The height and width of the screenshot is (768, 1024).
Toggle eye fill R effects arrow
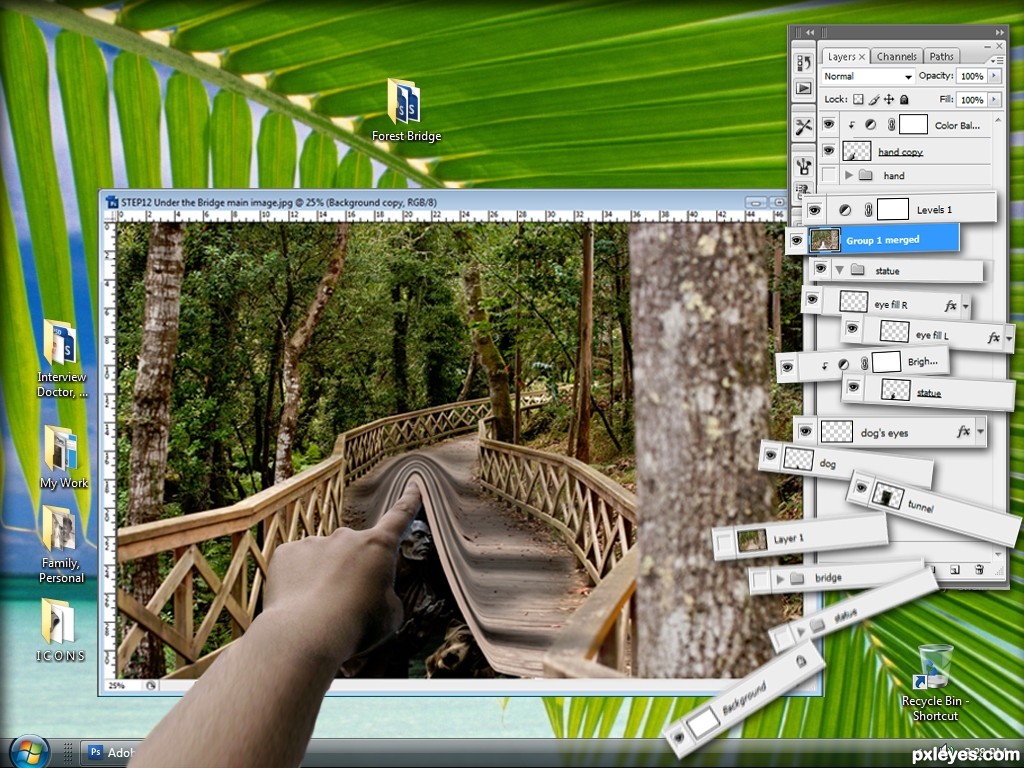coord(965,306)
